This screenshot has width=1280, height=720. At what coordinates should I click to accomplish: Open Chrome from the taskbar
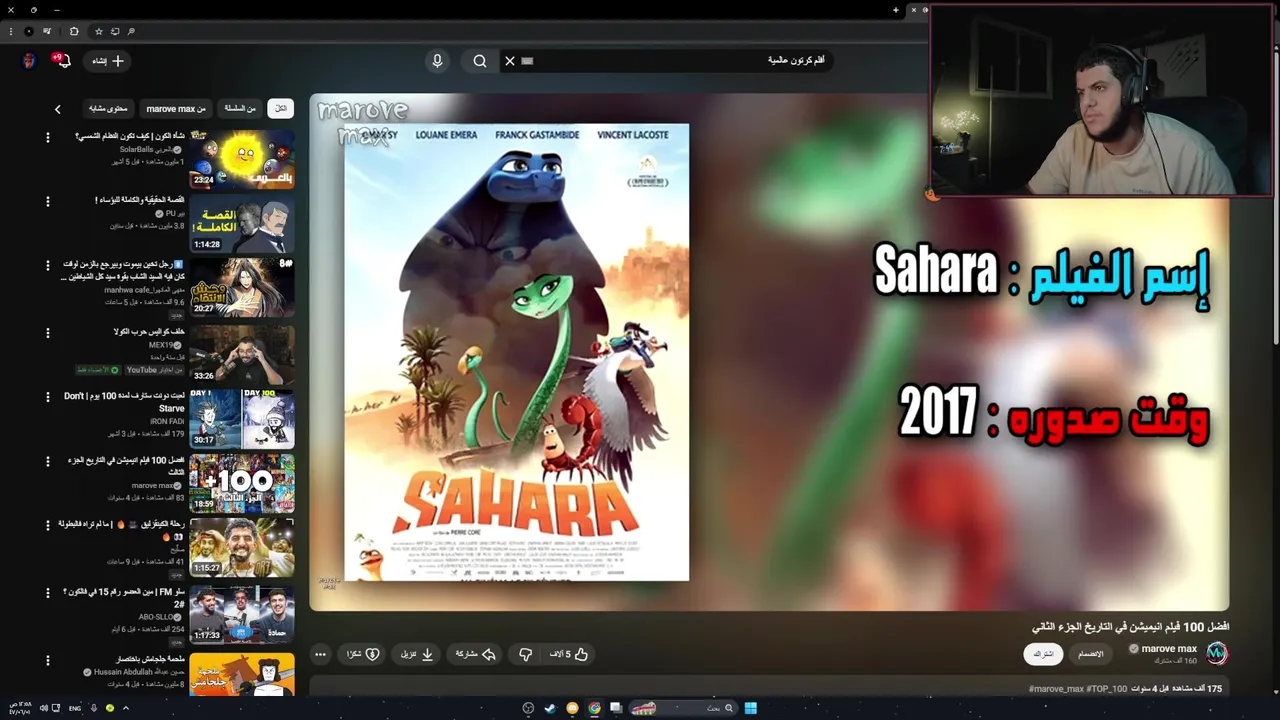coord(594,708)
